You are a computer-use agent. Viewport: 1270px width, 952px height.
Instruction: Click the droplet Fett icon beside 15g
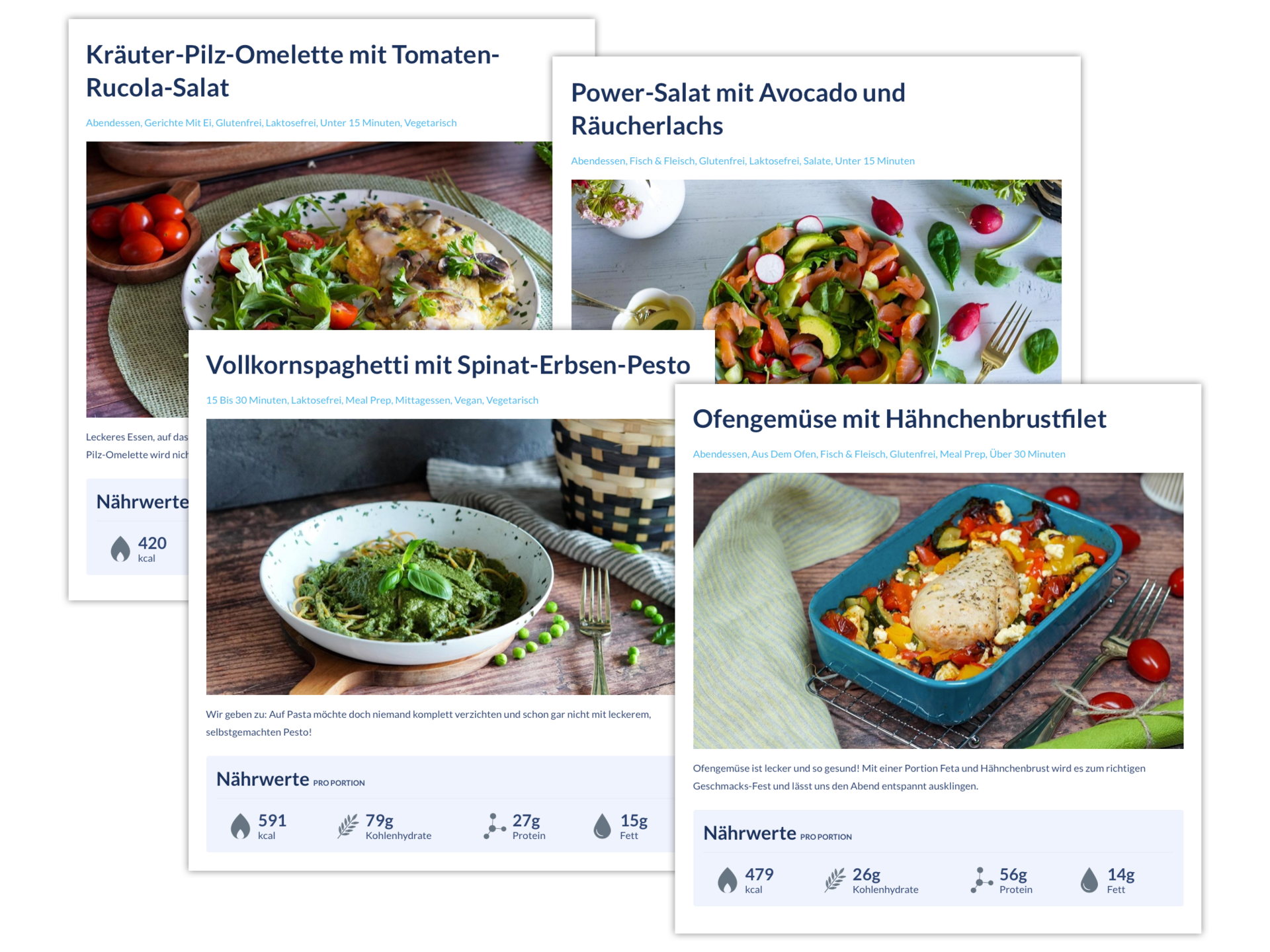(x=602, y=826)
